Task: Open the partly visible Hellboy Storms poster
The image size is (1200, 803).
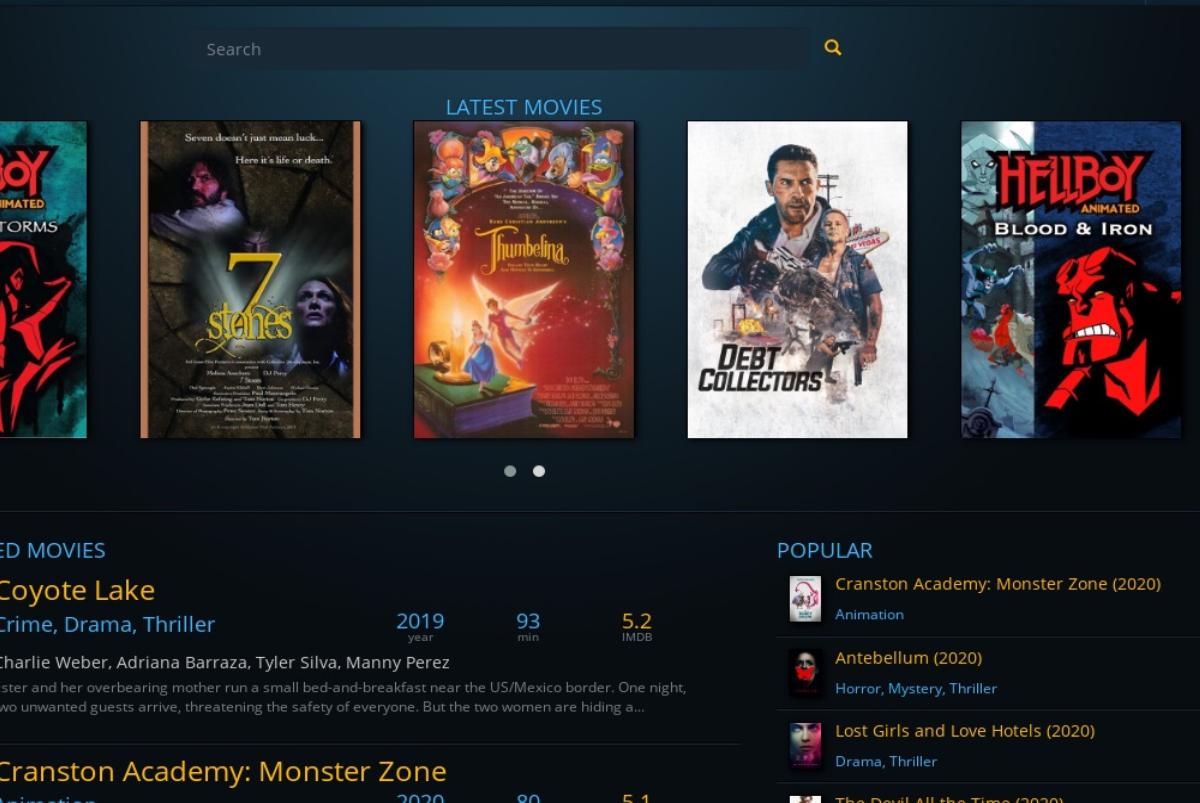Action: tap(43, 279)
